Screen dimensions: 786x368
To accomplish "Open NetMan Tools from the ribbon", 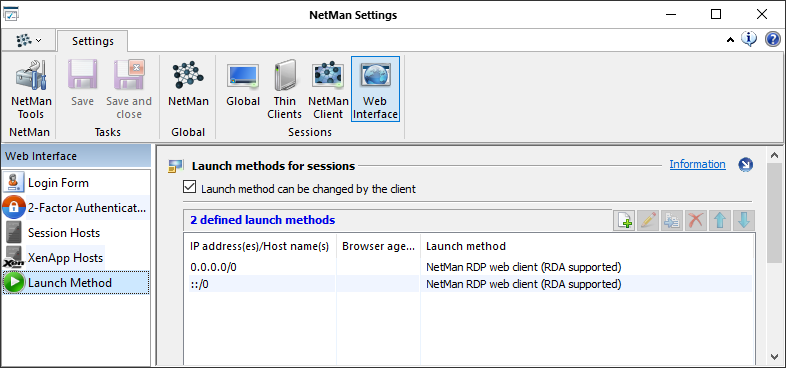I will (31, 89).
